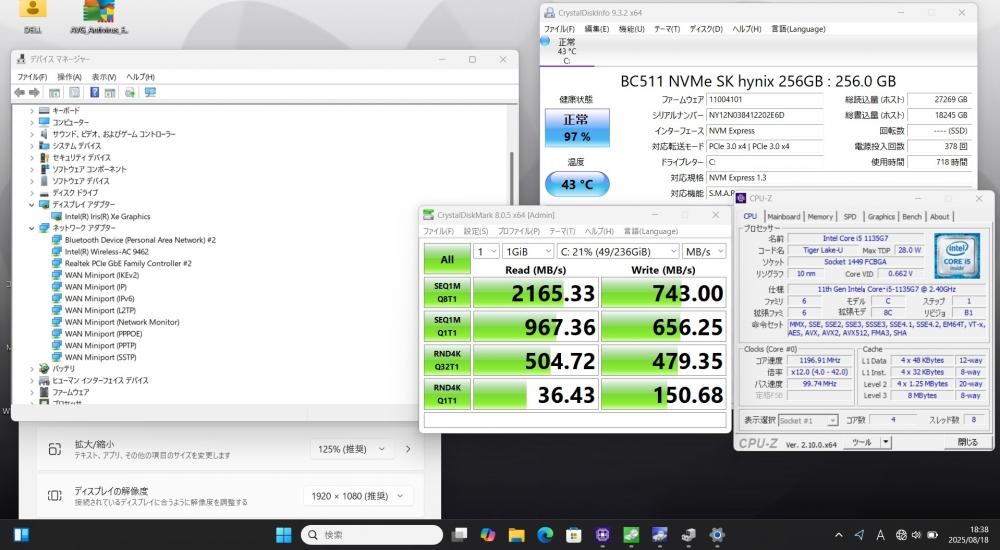The width and height of the screenshot is (1000, 550).
Task: Open ファイル(F) menu in Device Manager
Action: coord(32,77)
